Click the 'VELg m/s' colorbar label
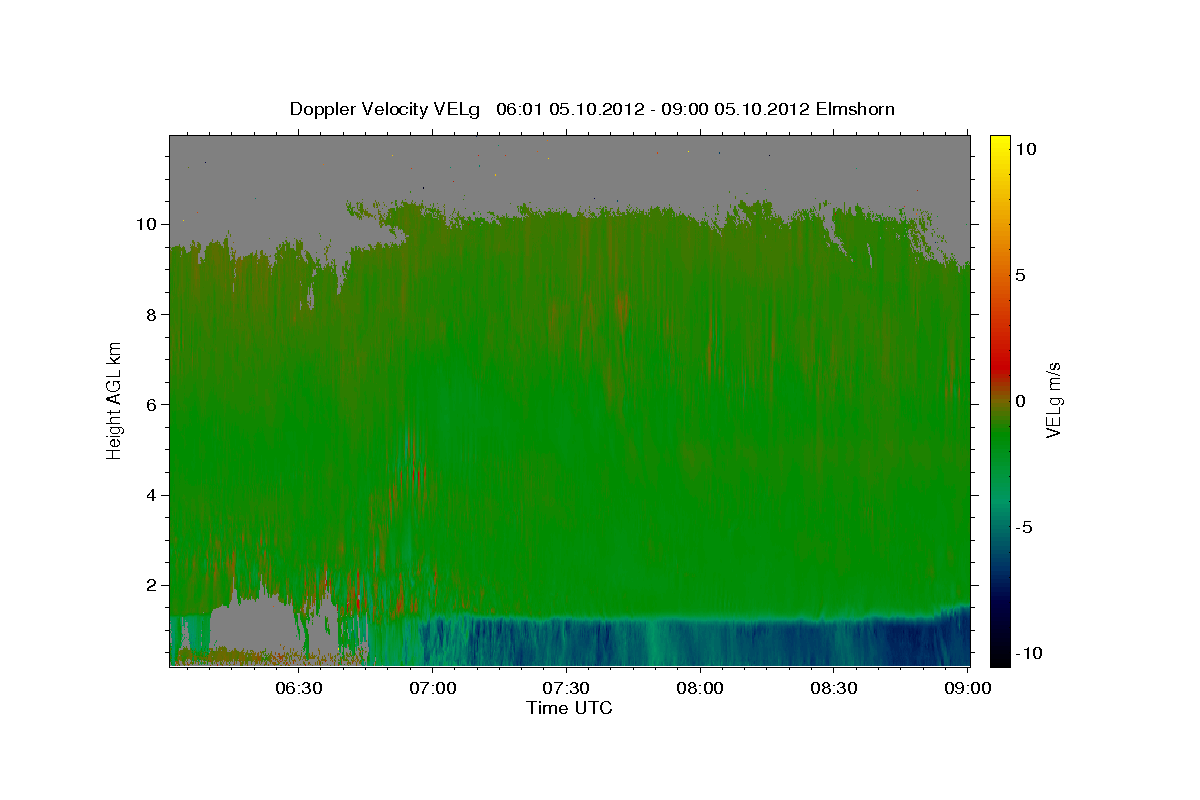This screenshot has width=1200, height=800. 1053,400
